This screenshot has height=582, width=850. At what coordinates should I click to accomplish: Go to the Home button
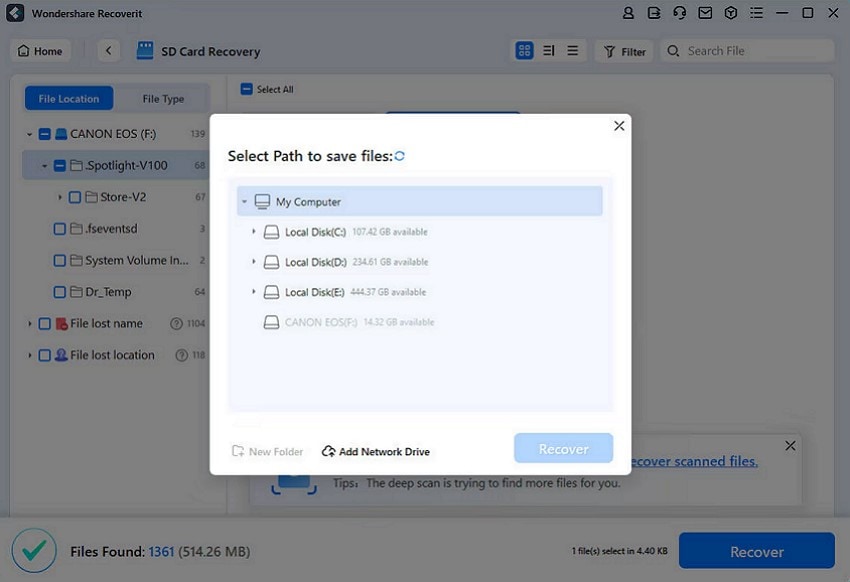tap(41, 51)
